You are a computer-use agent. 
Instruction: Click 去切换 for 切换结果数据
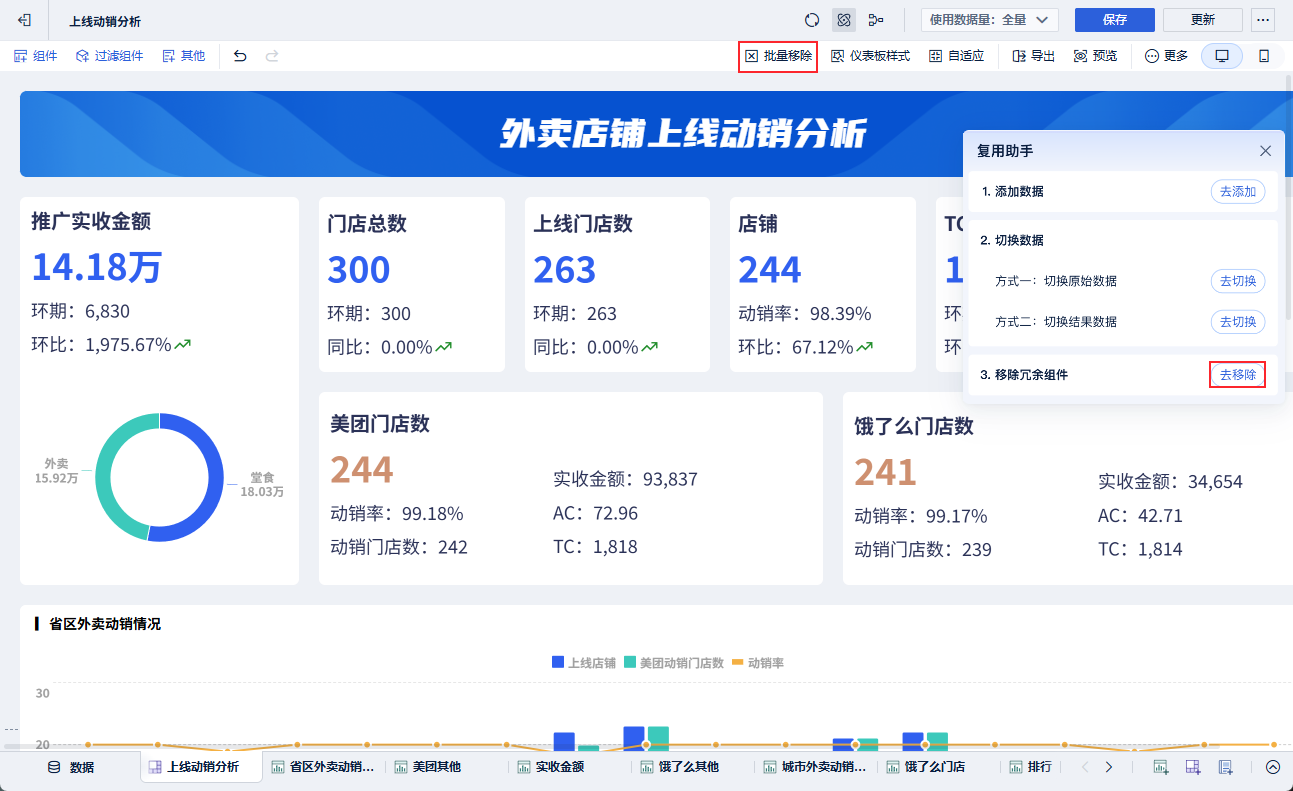click(1237, 322)
